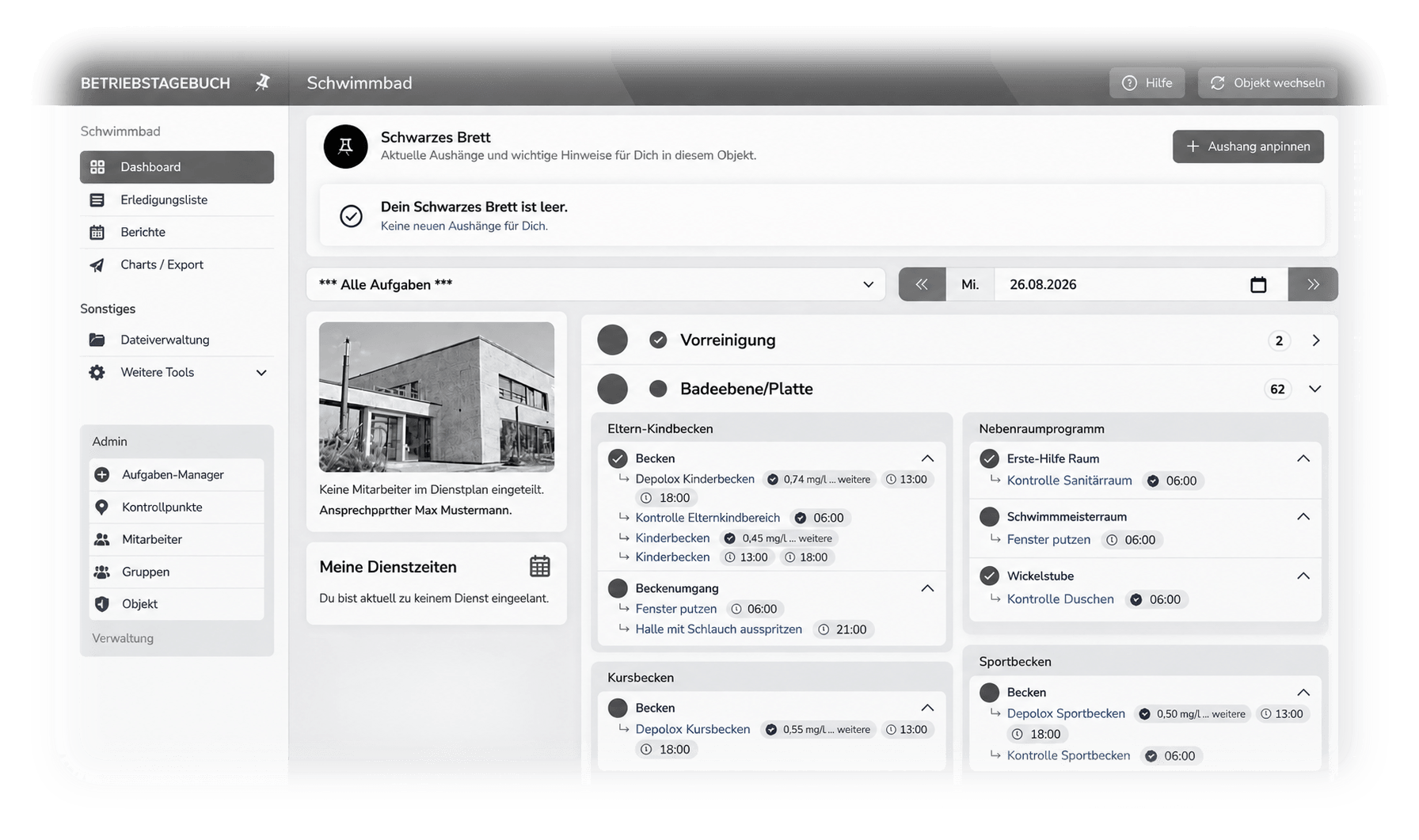Click the Hilfe button
Image resolution: width=1419 pixels, height=840 pixels.
pos(1147,82)
